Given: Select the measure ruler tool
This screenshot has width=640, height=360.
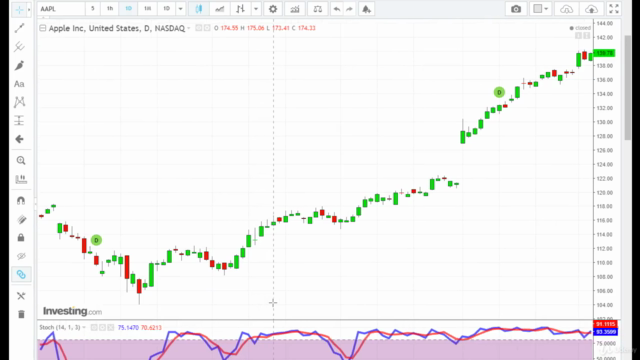Looking at the screenshot, I should (21, 179).
